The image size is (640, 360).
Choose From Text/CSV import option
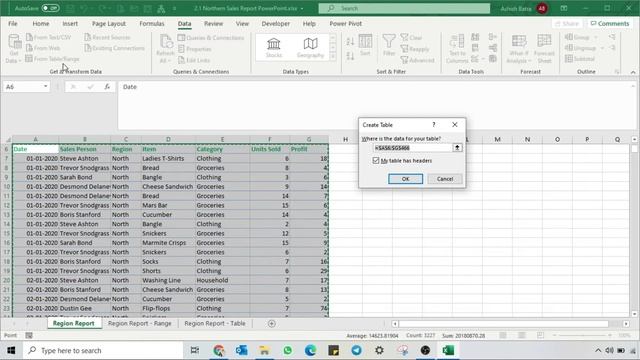coord(49,37)
